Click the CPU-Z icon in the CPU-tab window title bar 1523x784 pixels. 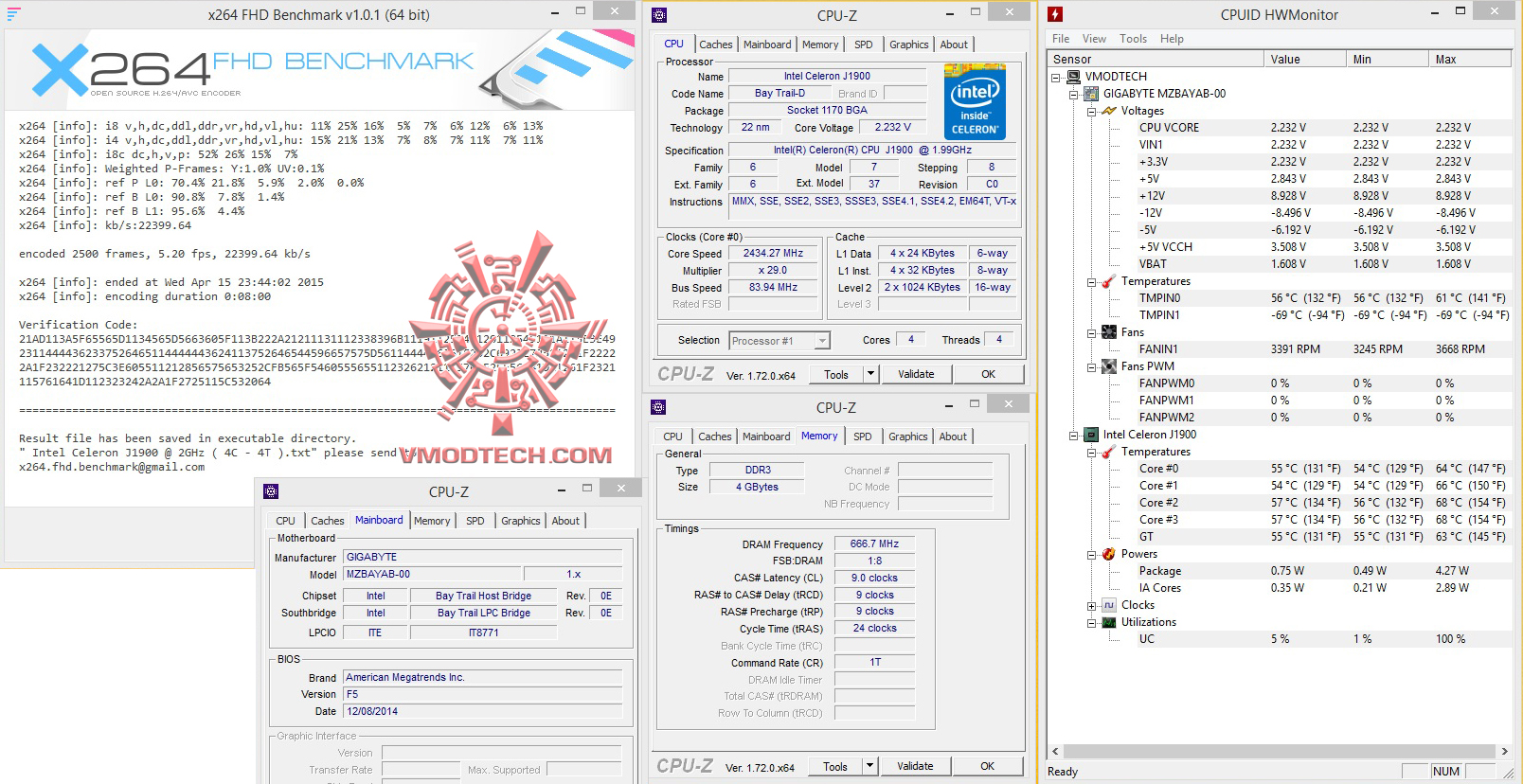[x=659, y=15]
